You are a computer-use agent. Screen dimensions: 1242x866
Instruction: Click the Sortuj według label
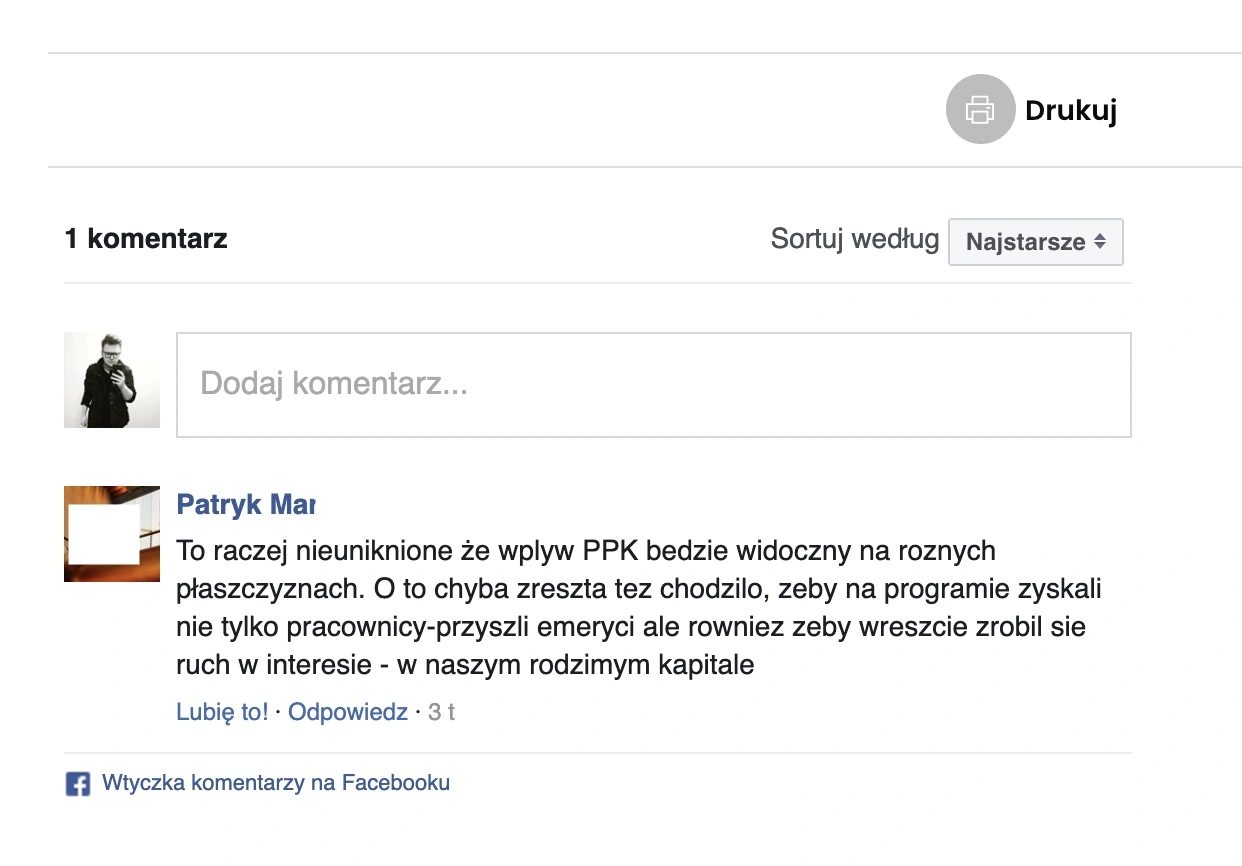[x=854, y=240]
